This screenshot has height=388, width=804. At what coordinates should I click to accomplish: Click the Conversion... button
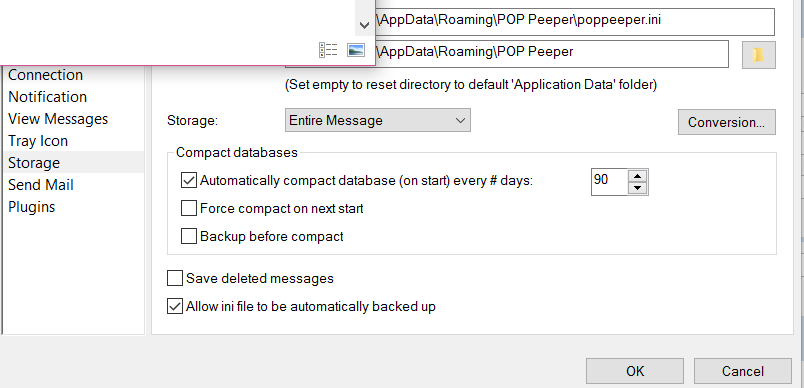pos(727,122)
